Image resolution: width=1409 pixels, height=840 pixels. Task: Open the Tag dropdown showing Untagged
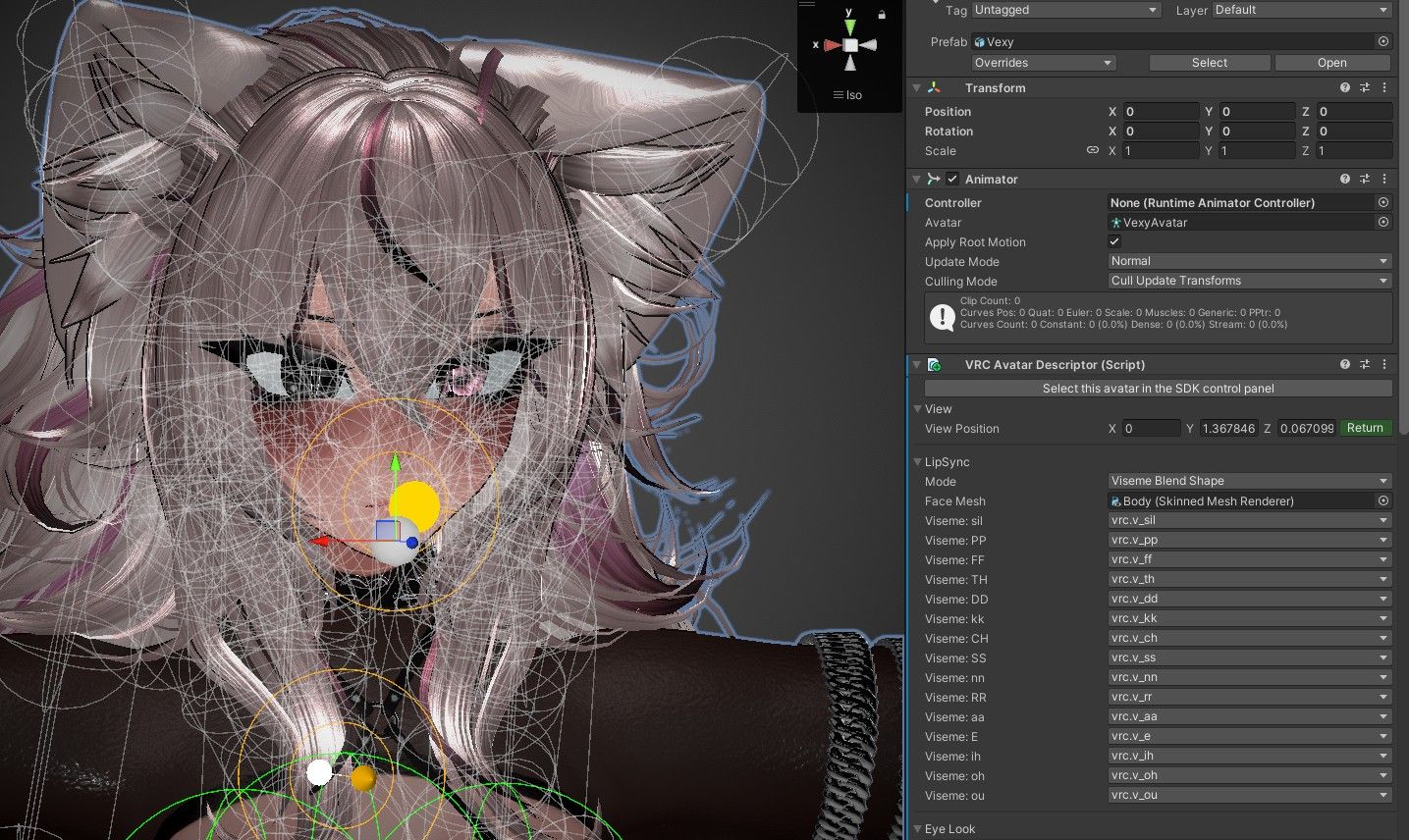point(1066,10)
